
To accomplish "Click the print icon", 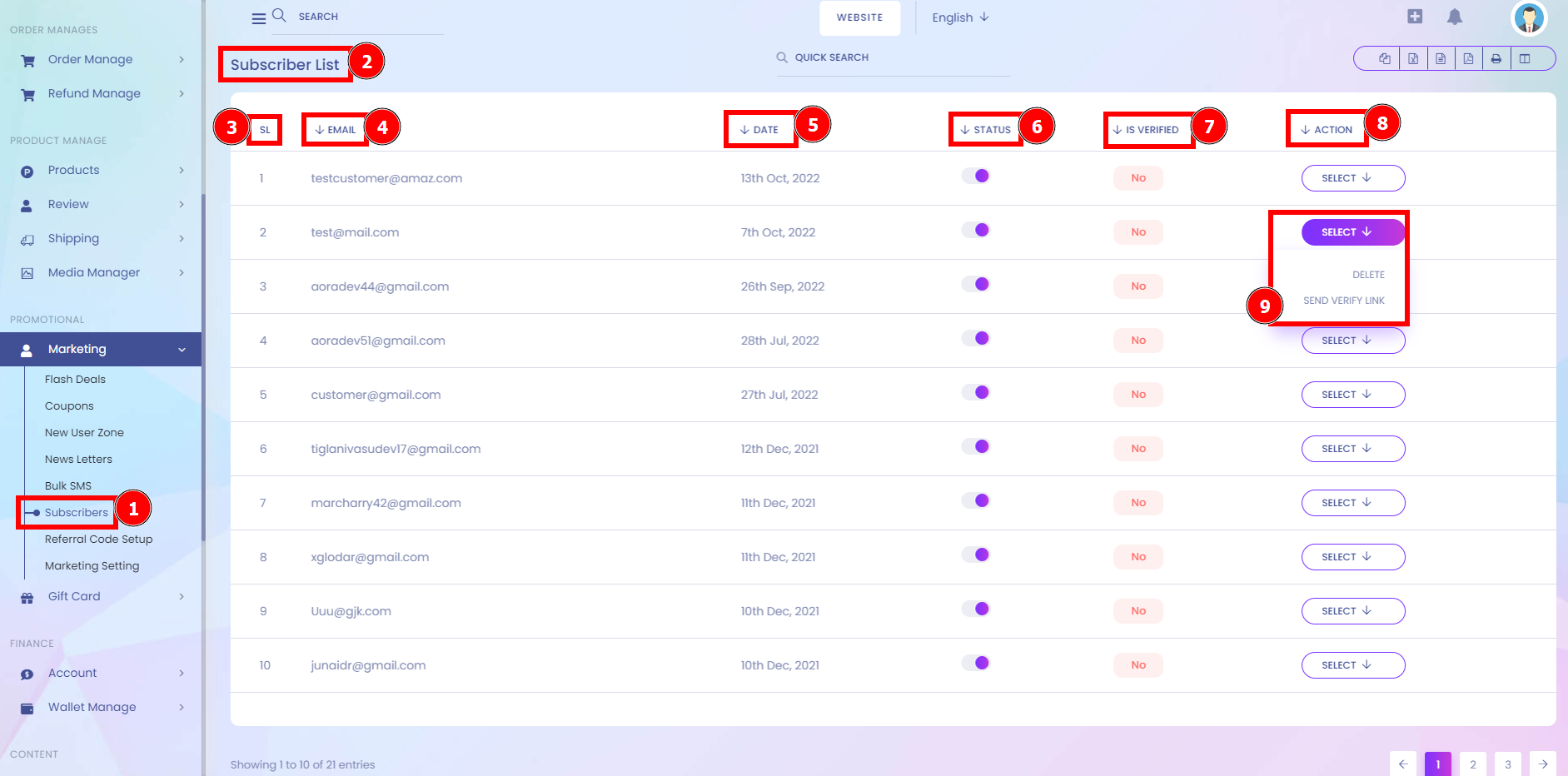I will (x=1496, y=58).
